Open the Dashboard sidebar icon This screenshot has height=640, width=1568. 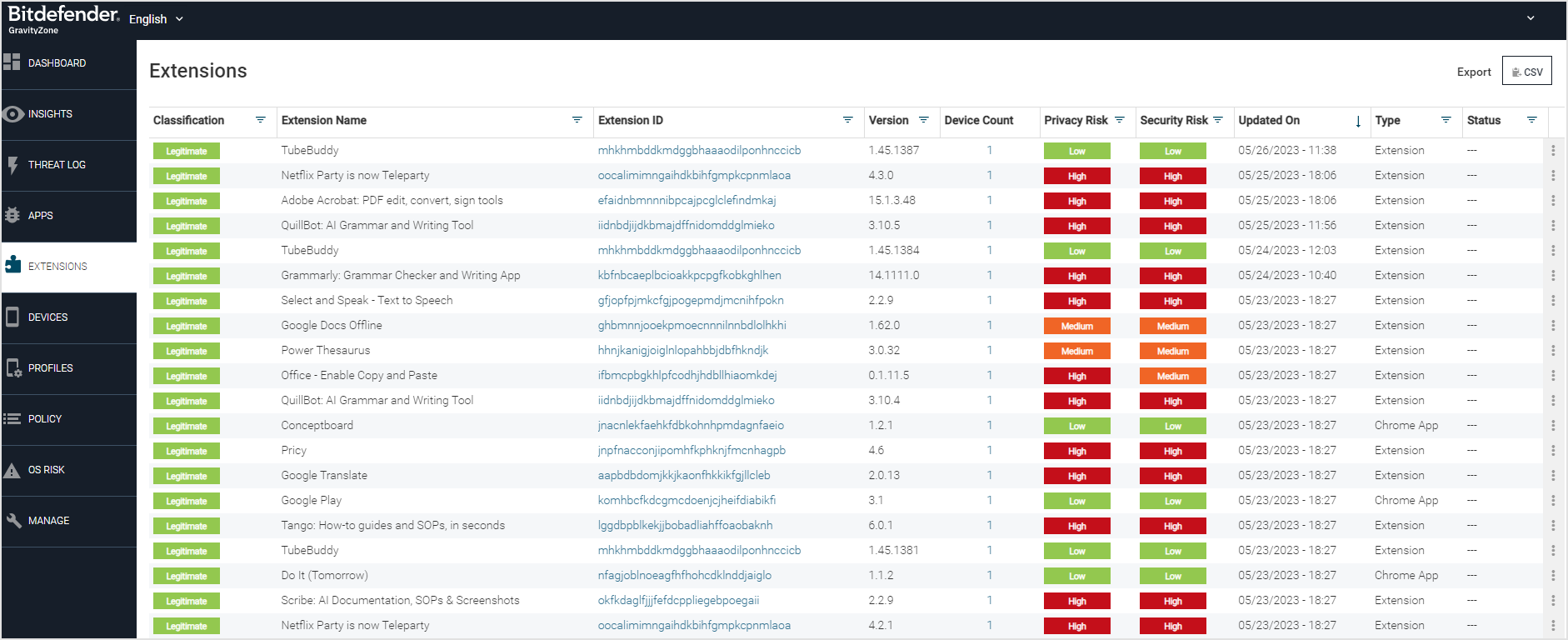12,62
